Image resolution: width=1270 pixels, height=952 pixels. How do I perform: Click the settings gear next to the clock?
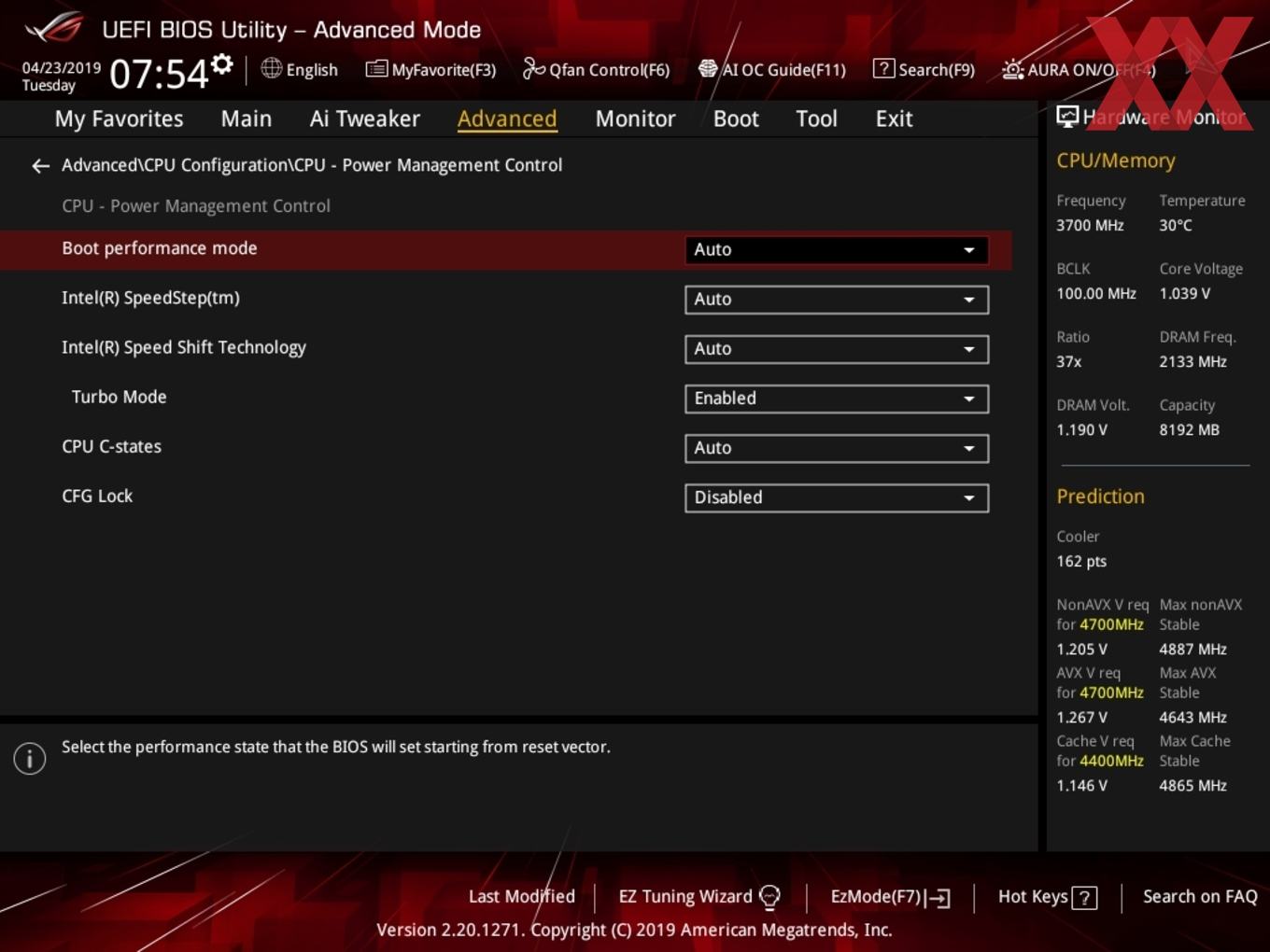point(221,64)
